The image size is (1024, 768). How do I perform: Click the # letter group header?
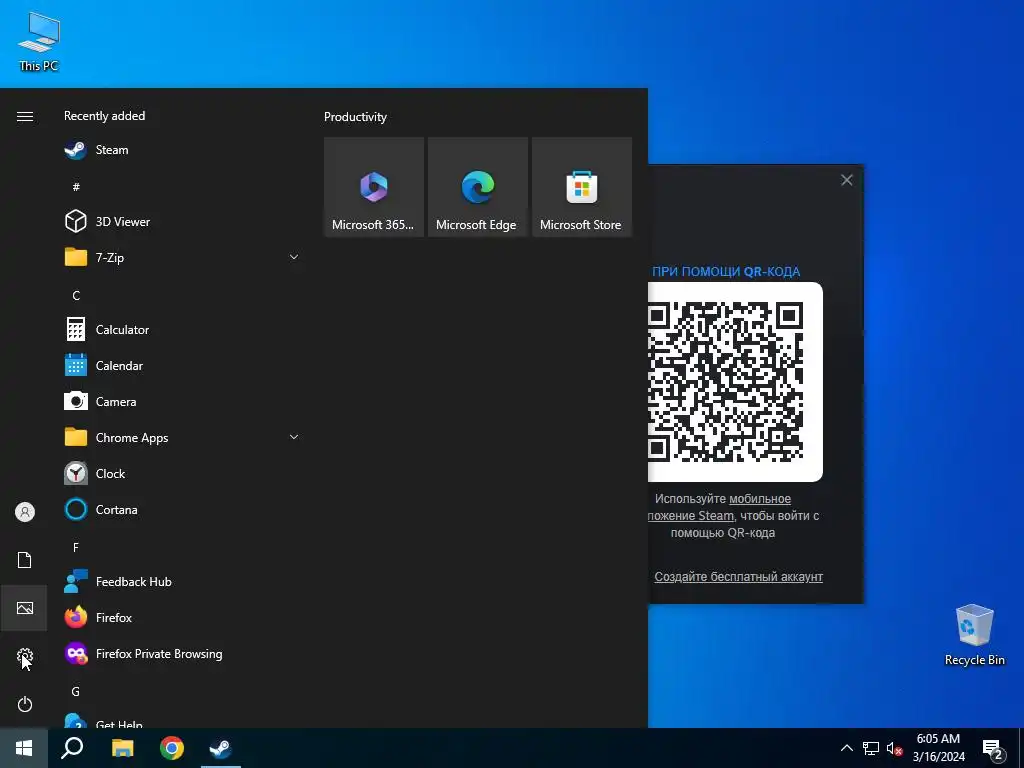76,187
